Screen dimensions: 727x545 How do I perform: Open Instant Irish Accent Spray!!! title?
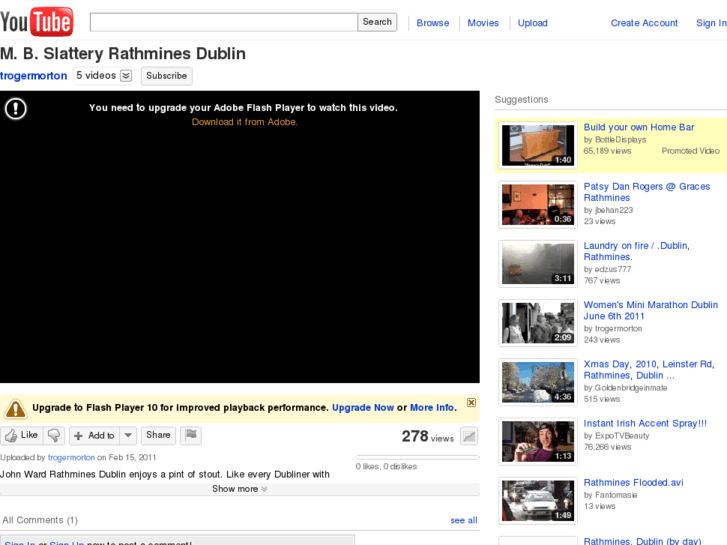click(645, 423)
